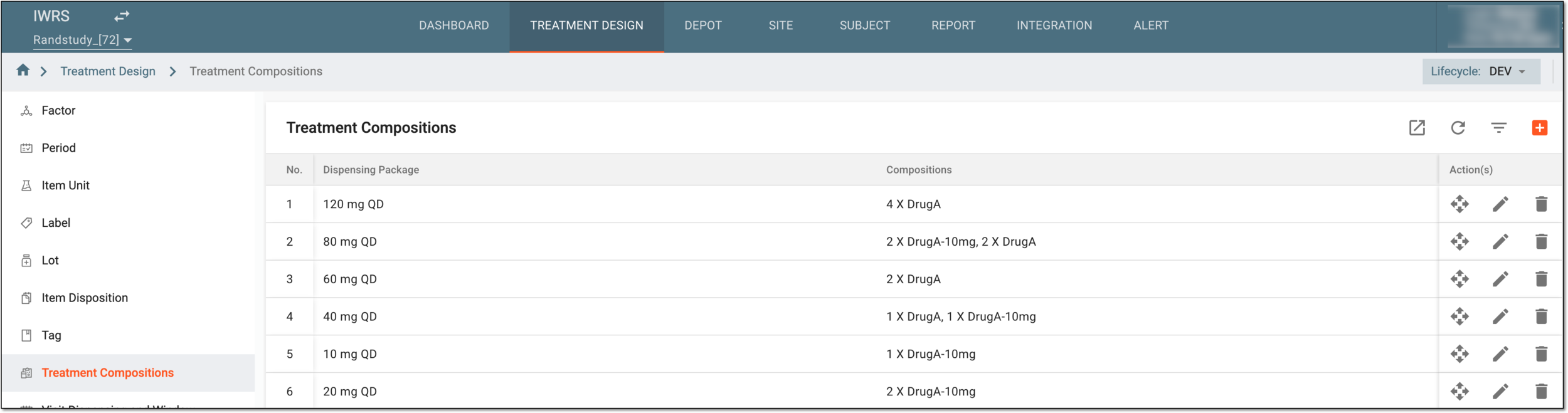The image size is (1568, 413).
Task: Select the Treatment Design tab
Action: (x=586, y=26)
